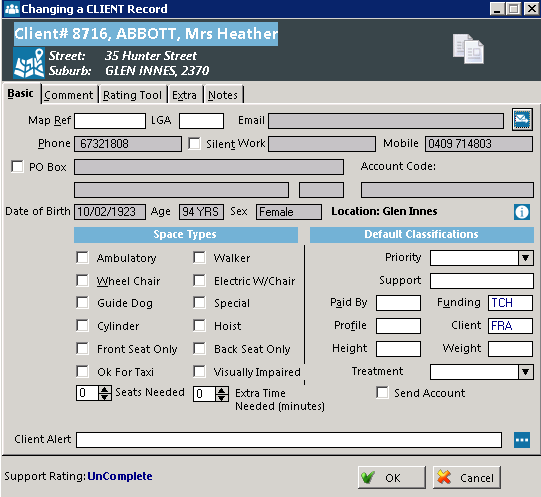Image resolution: width=541 pixels, height=497 pixels.
Task: Click the copy documents icon in the header
Action: click(x=468, y=49)
